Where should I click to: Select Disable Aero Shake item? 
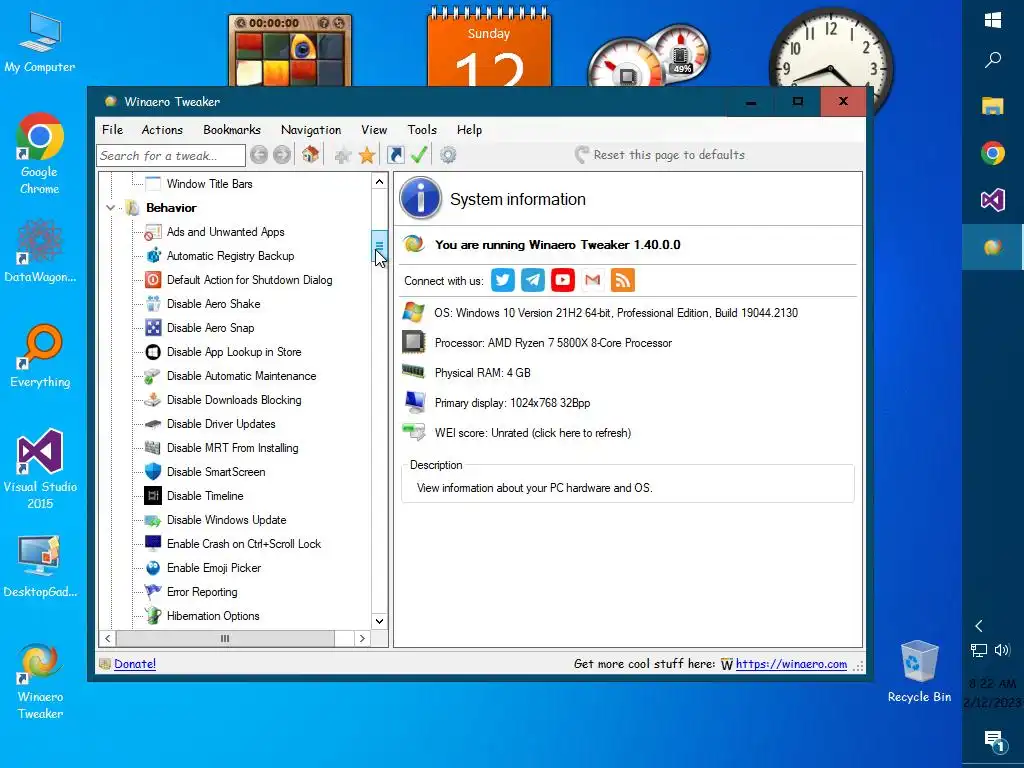[214, 304]
